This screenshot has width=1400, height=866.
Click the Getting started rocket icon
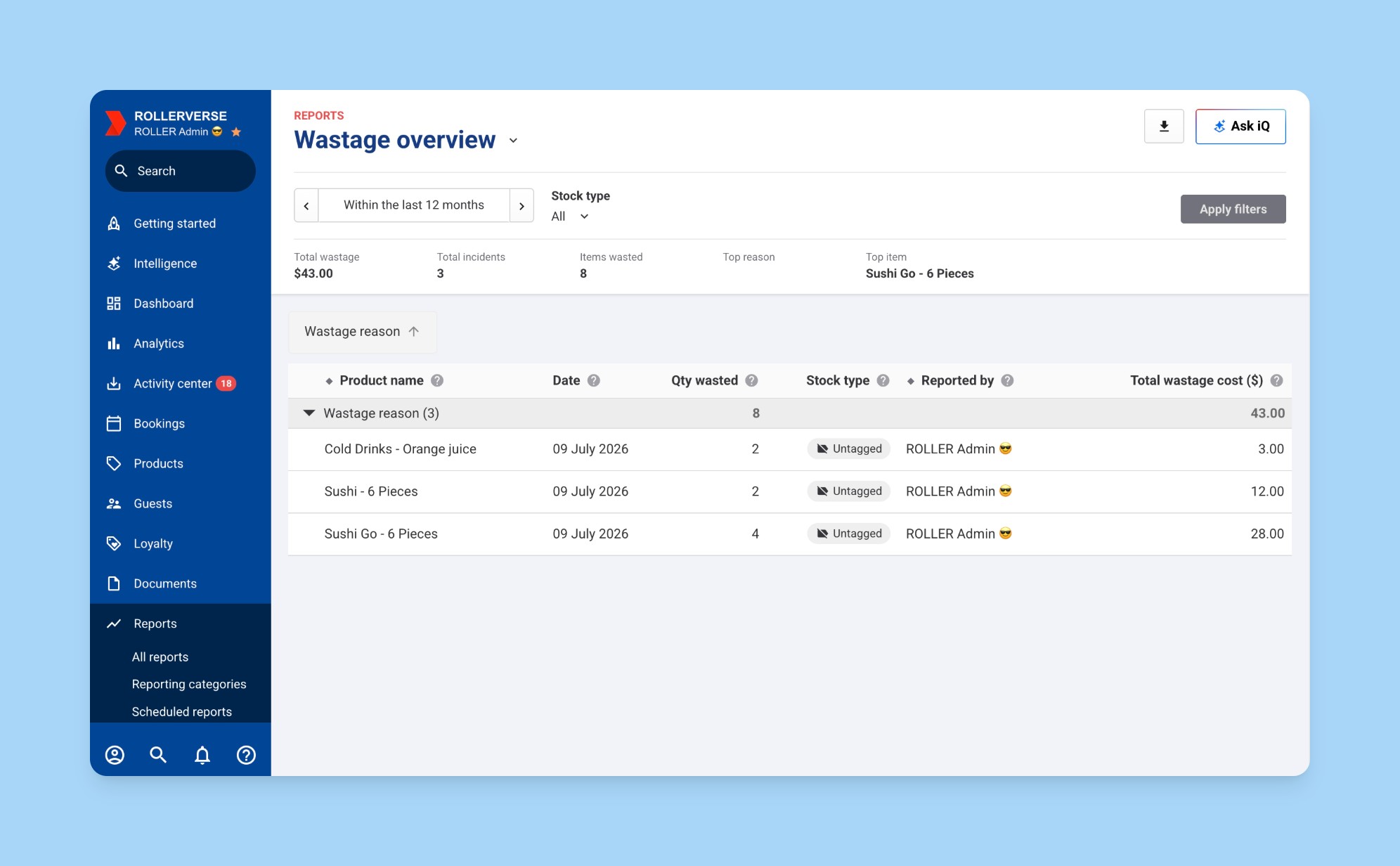click(x=114, y=224)
